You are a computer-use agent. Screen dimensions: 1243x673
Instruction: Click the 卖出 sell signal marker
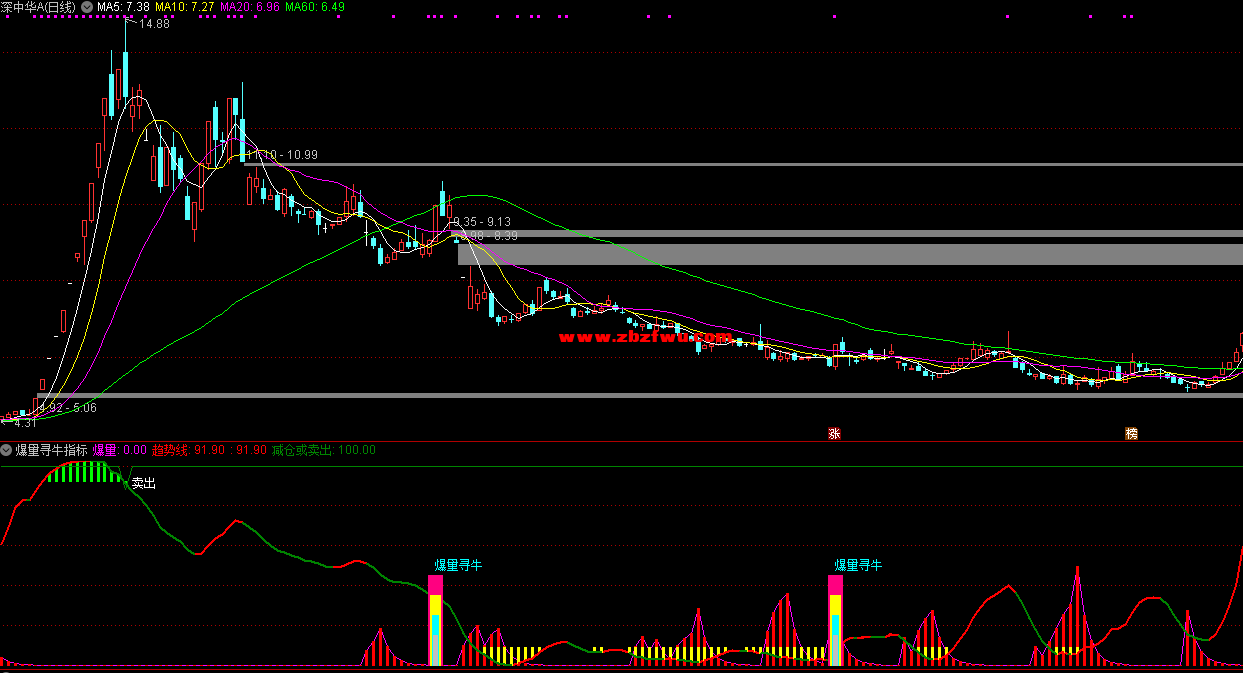click(144, 483)
